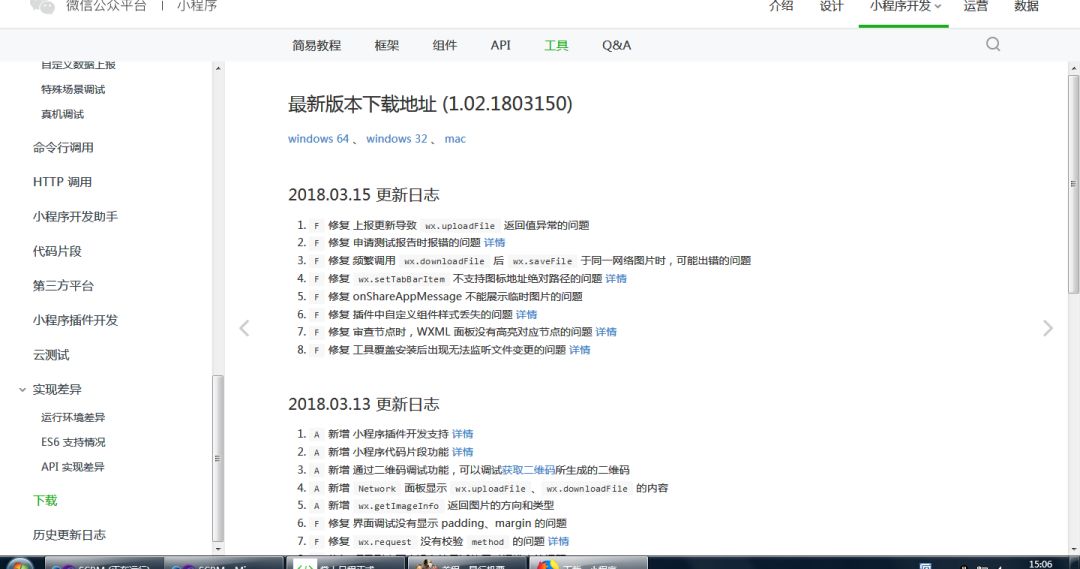
Task: Open the 介绍 top navigation item
Action: pos(781,7)
